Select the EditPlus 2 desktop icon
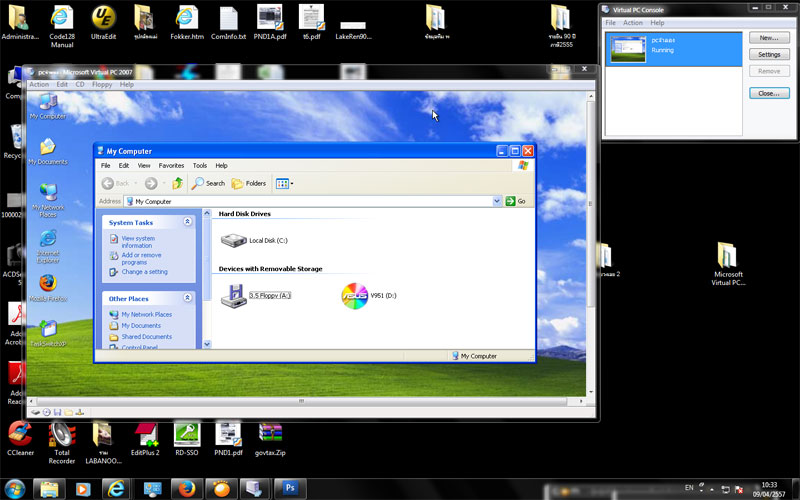800x500 pixels. (145, 438)
